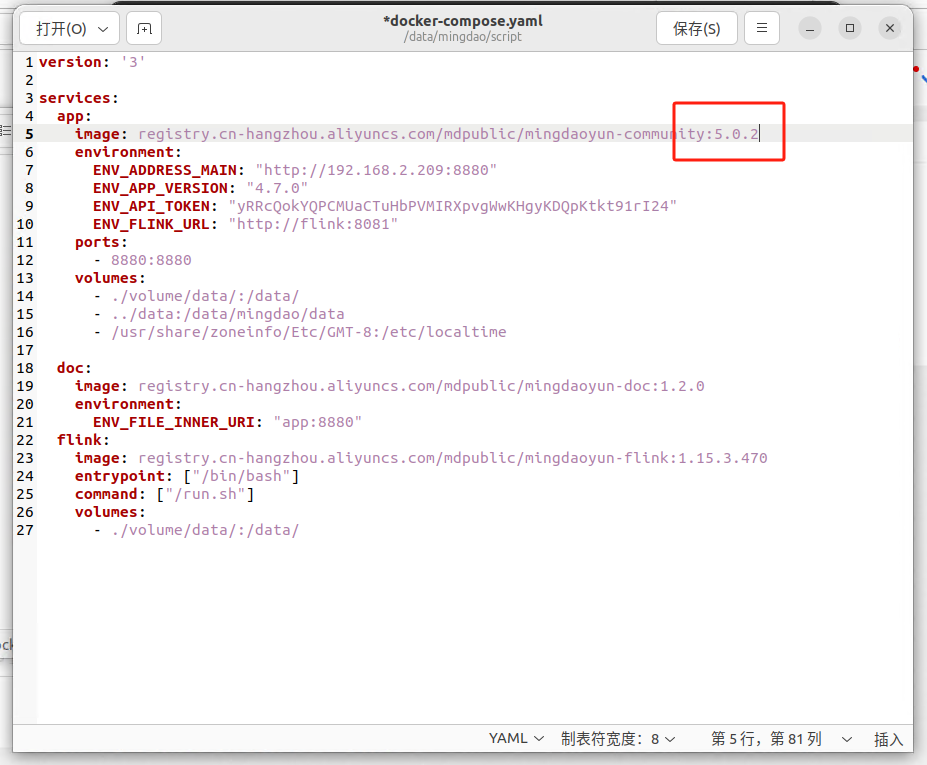This screenshot has height=765, width=927.
Task: Click the environment: line under app
Action: tap(128, 153)
